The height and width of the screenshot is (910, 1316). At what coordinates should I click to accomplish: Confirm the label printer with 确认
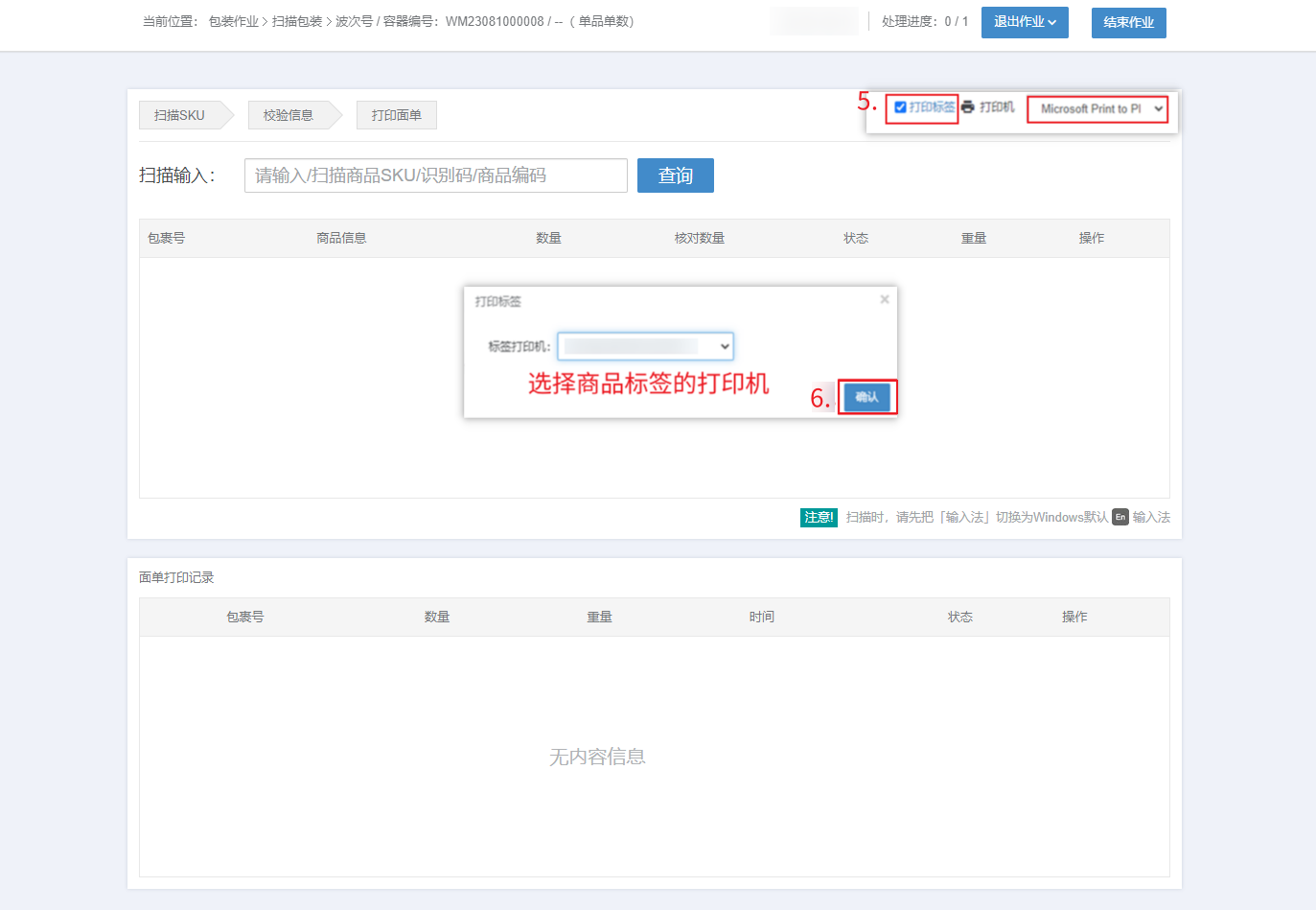click(x=866, y=397)
